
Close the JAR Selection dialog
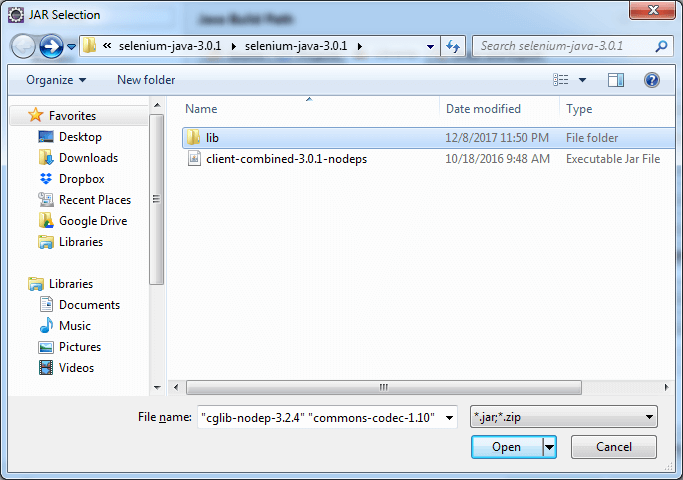652,10
